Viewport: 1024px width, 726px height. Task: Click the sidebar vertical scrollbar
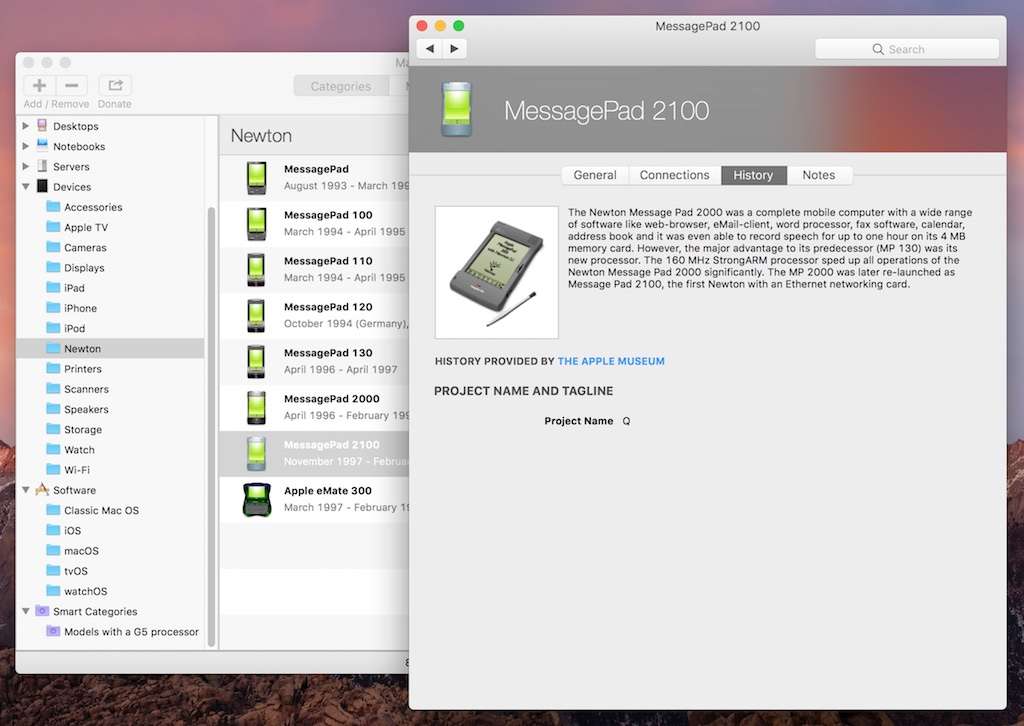(x=211, y=426)
